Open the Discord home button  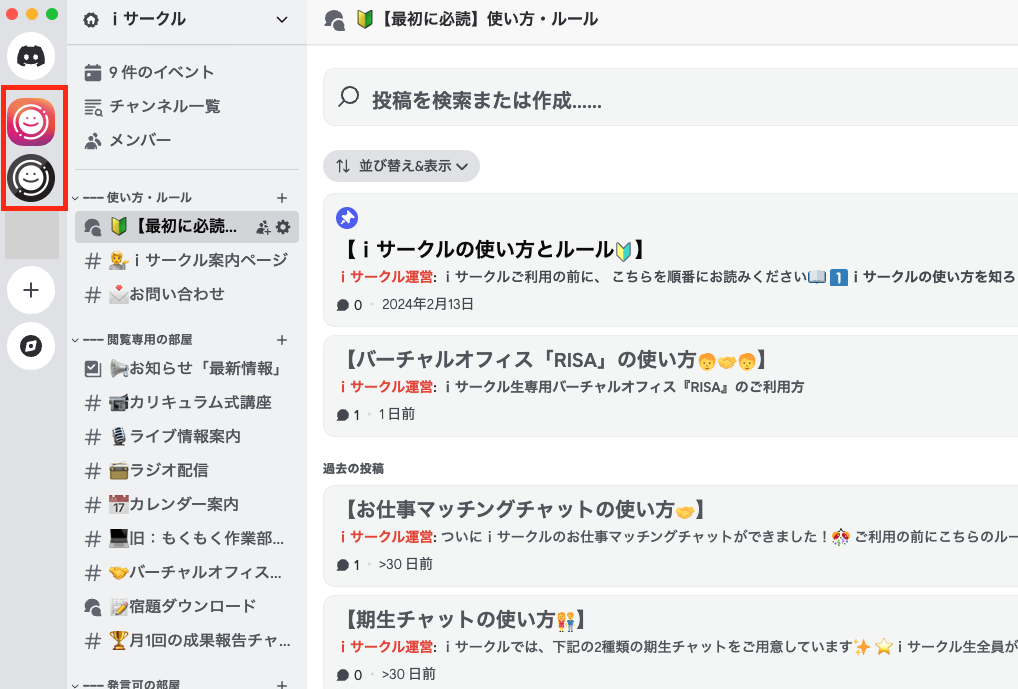(x=32, y=55)
